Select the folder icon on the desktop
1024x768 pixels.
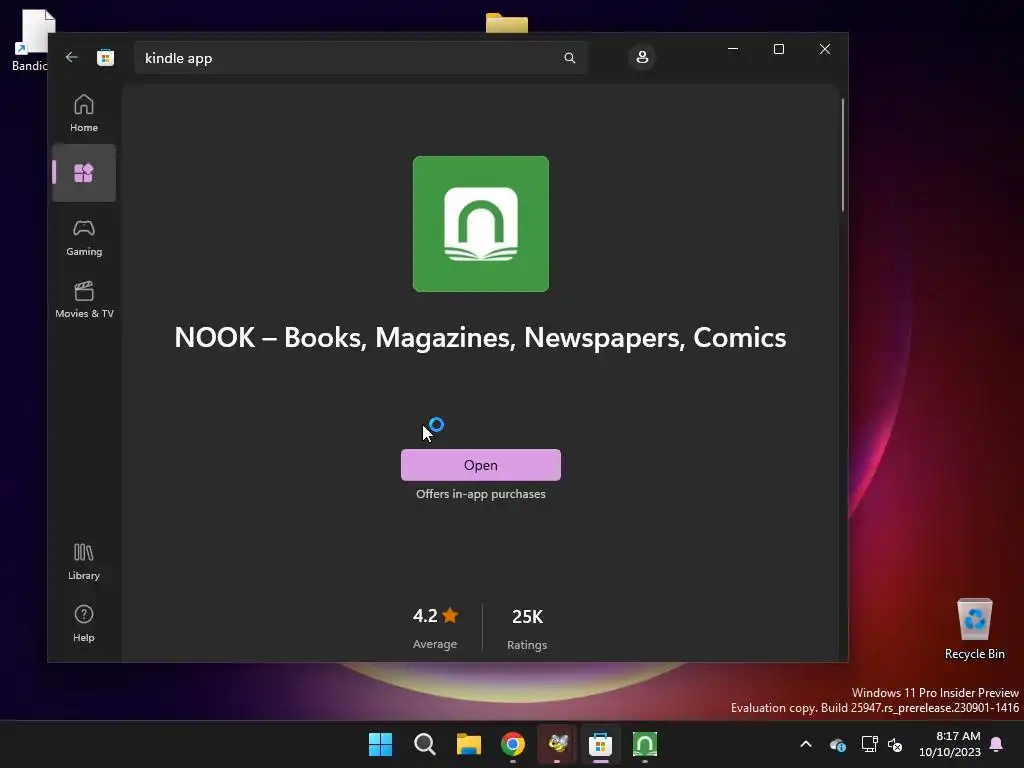click(507, 23)
